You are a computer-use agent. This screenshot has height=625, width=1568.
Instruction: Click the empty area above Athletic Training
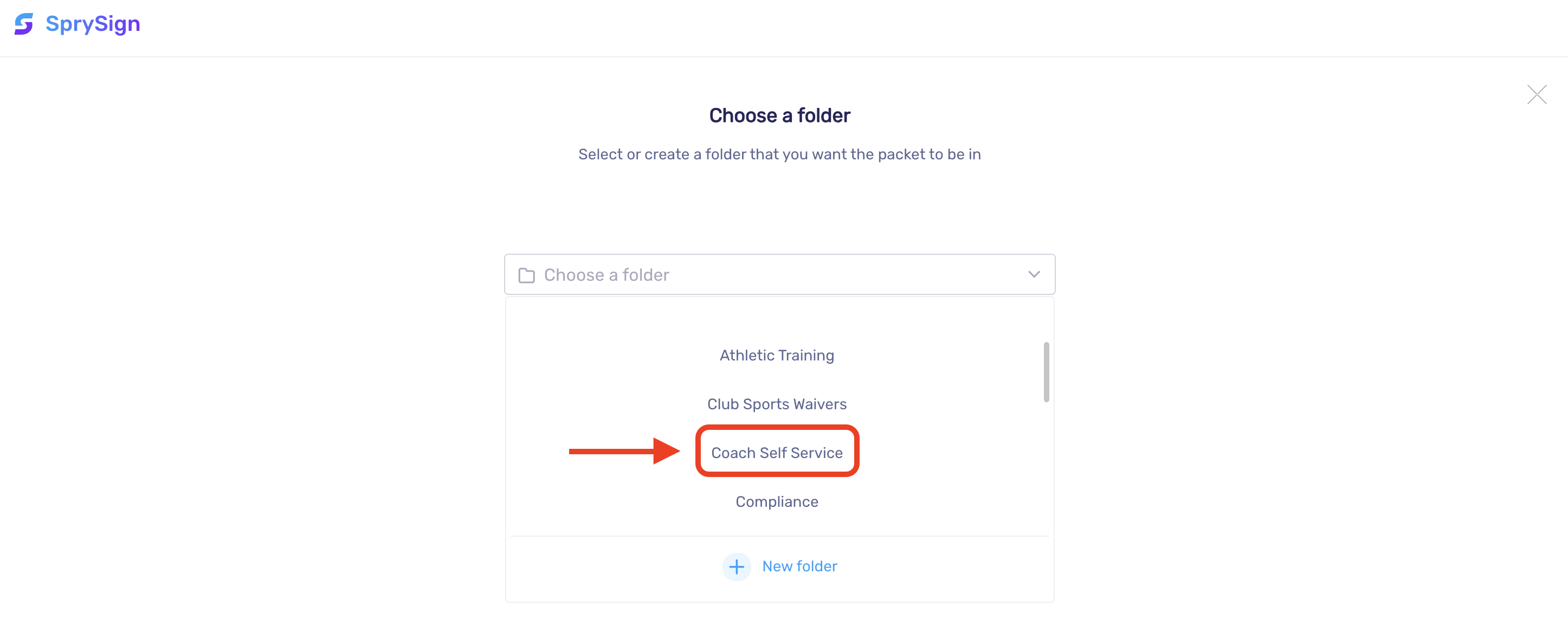(x=777, y=319)
